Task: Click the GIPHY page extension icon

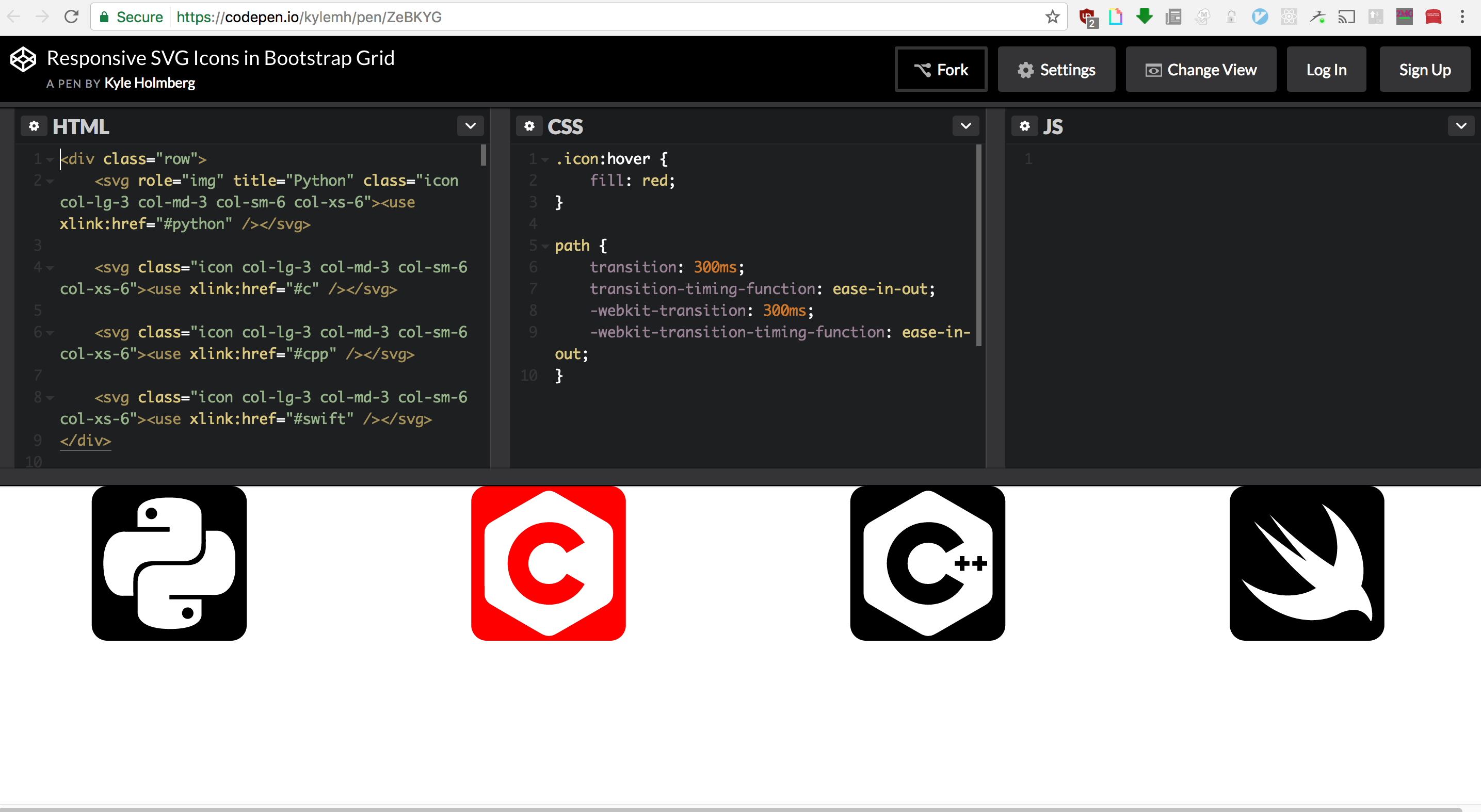Action: [1115, 17]
